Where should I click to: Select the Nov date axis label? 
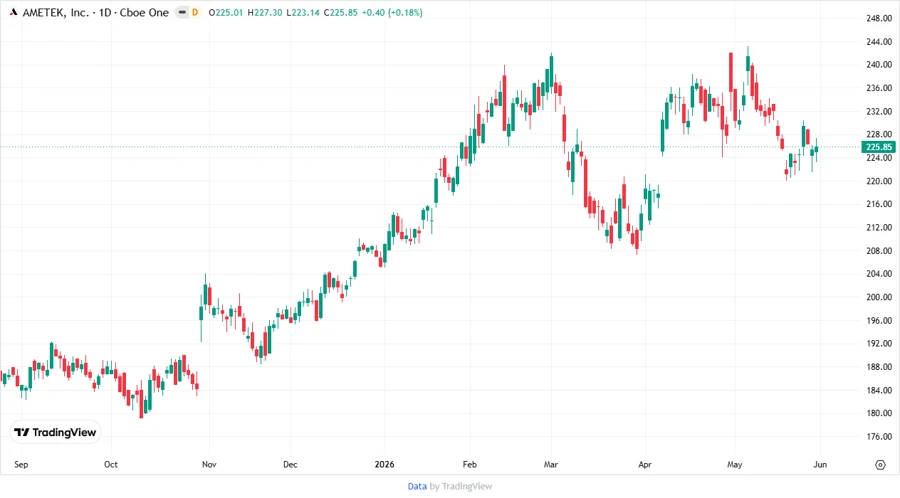click(209, 464)
